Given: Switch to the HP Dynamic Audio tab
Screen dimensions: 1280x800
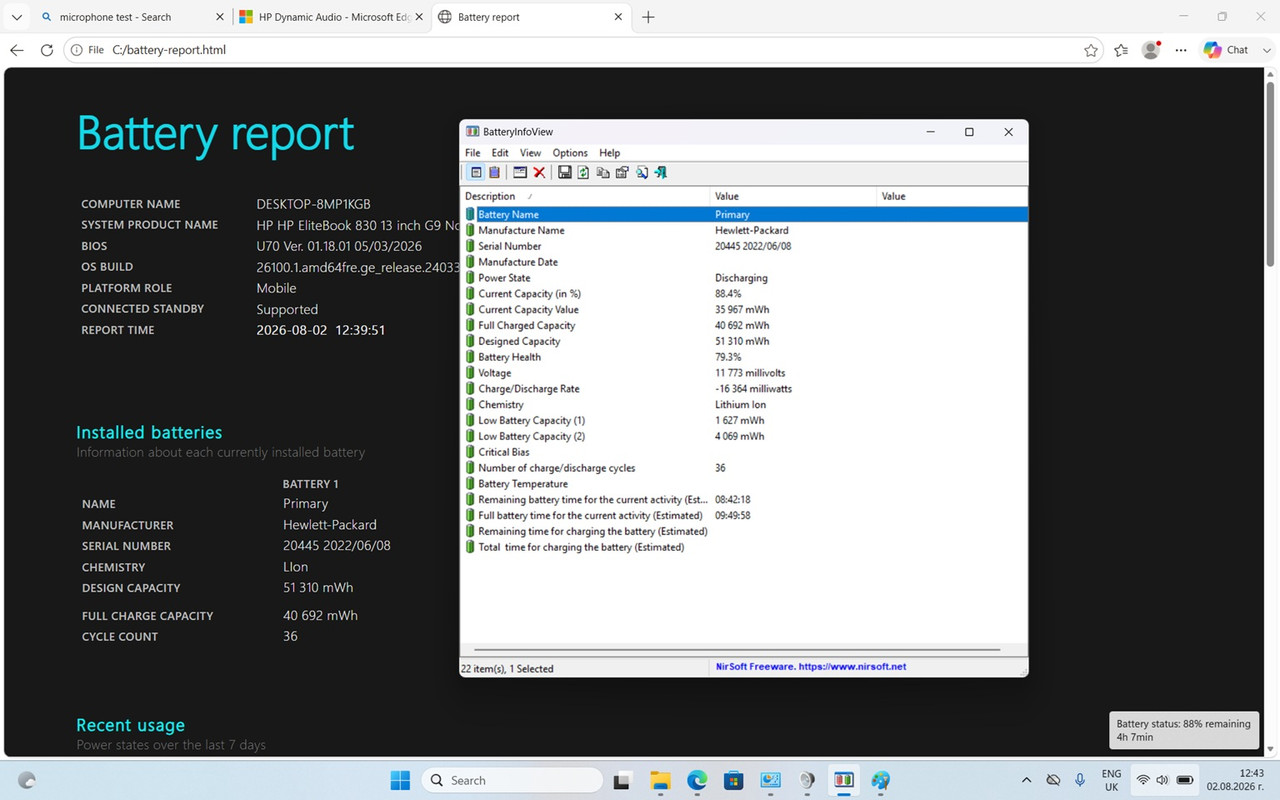Looking at the screenshot, I should pos(331,17).
